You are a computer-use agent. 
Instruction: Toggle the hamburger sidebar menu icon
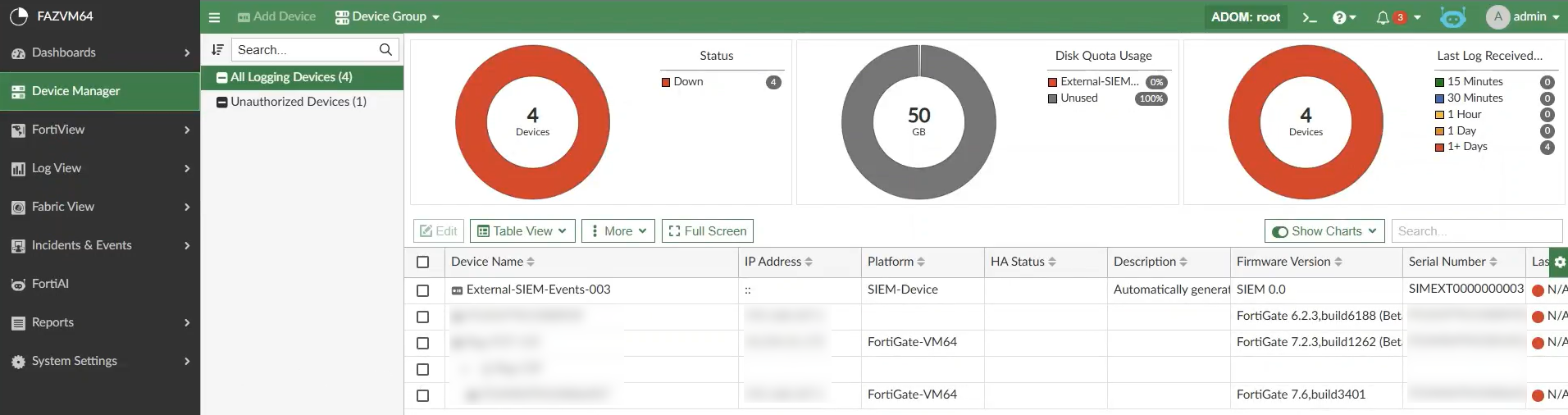pyautogui.click(x=214, y=17)
